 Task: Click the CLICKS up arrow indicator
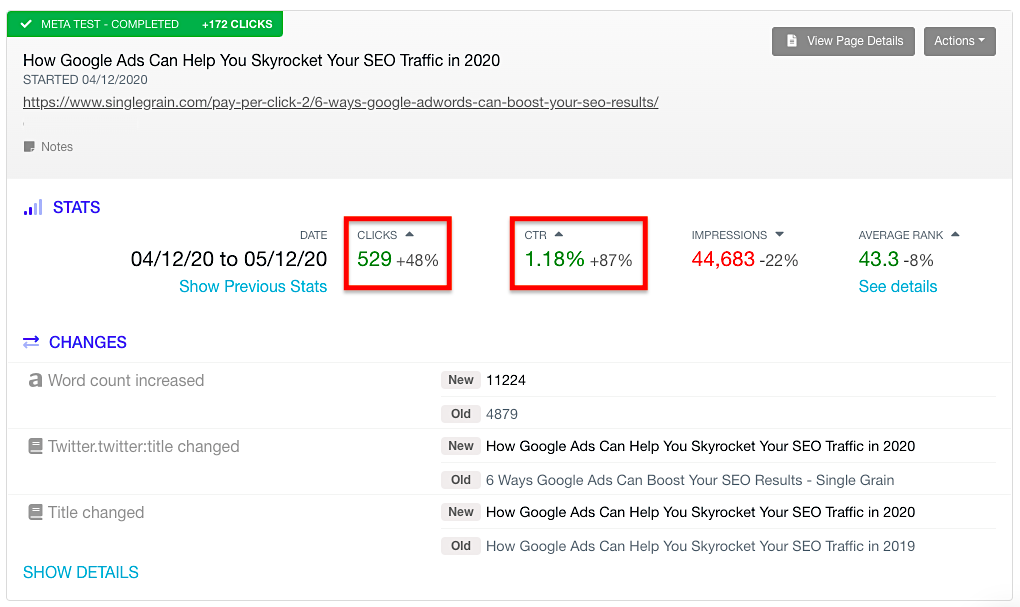409,235
